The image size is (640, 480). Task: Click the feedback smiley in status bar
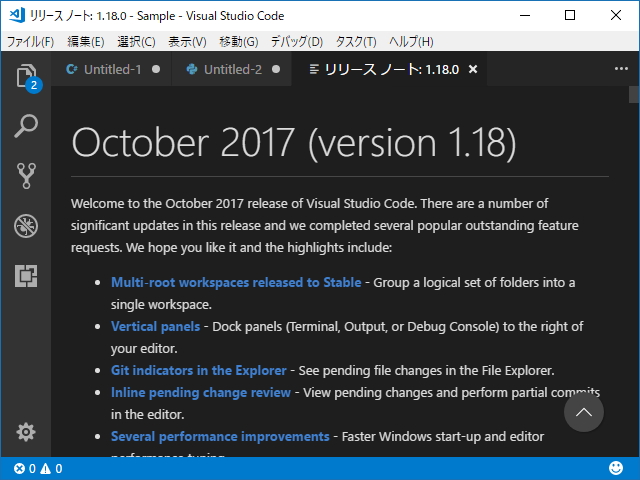pos(616,468)
